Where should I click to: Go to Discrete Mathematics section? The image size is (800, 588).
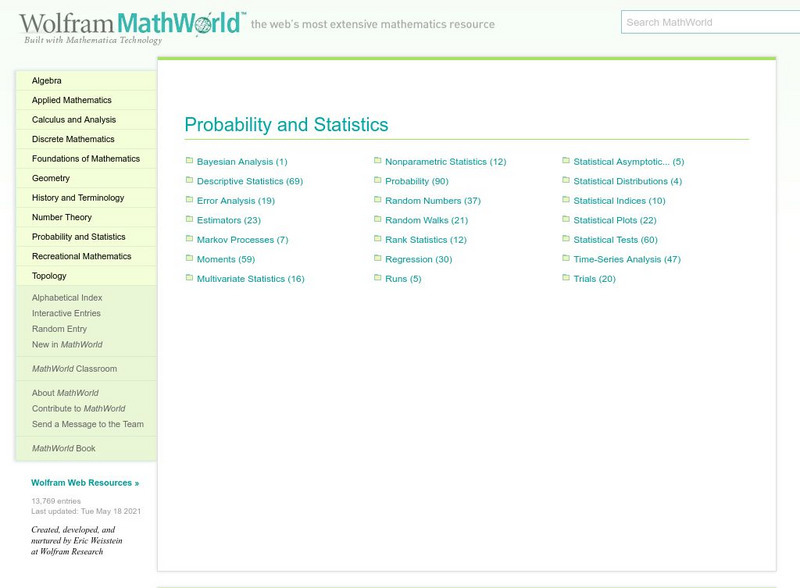click(x=86, y=139)
